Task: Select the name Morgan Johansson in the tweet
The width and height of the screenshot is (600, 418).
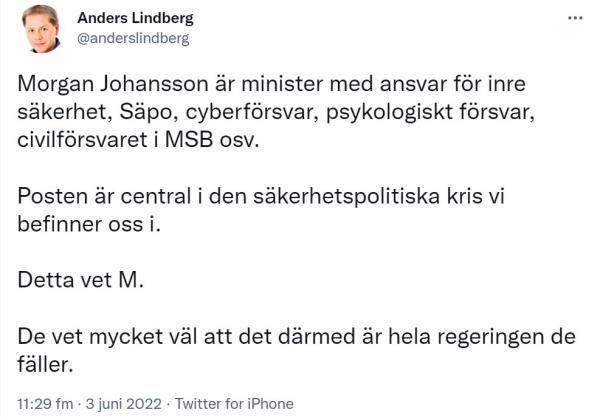Action: [112, 85]
